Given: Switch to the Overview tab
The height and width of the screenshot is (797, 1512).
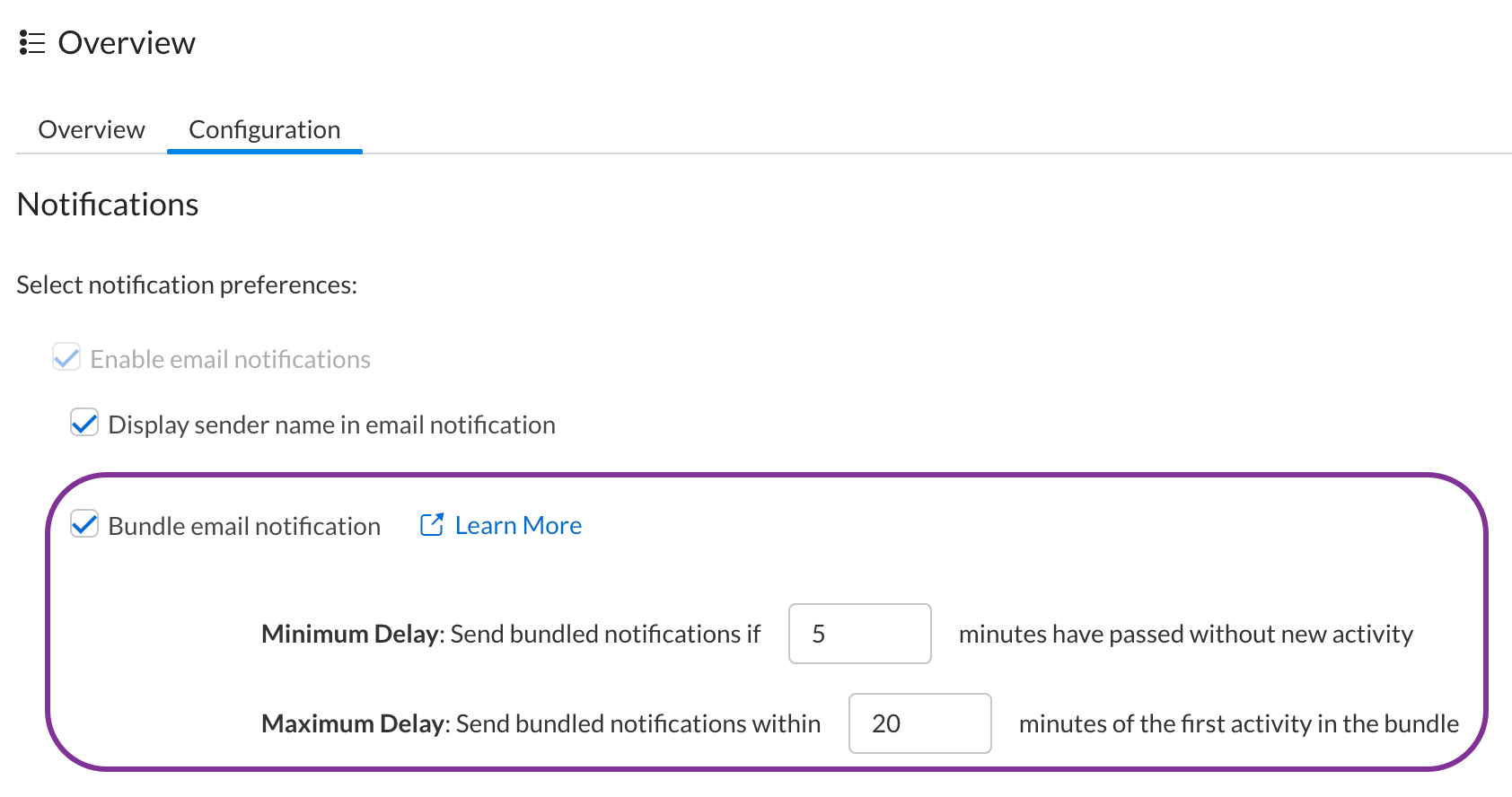Looking at the screenshot, I should click(91, 129).
